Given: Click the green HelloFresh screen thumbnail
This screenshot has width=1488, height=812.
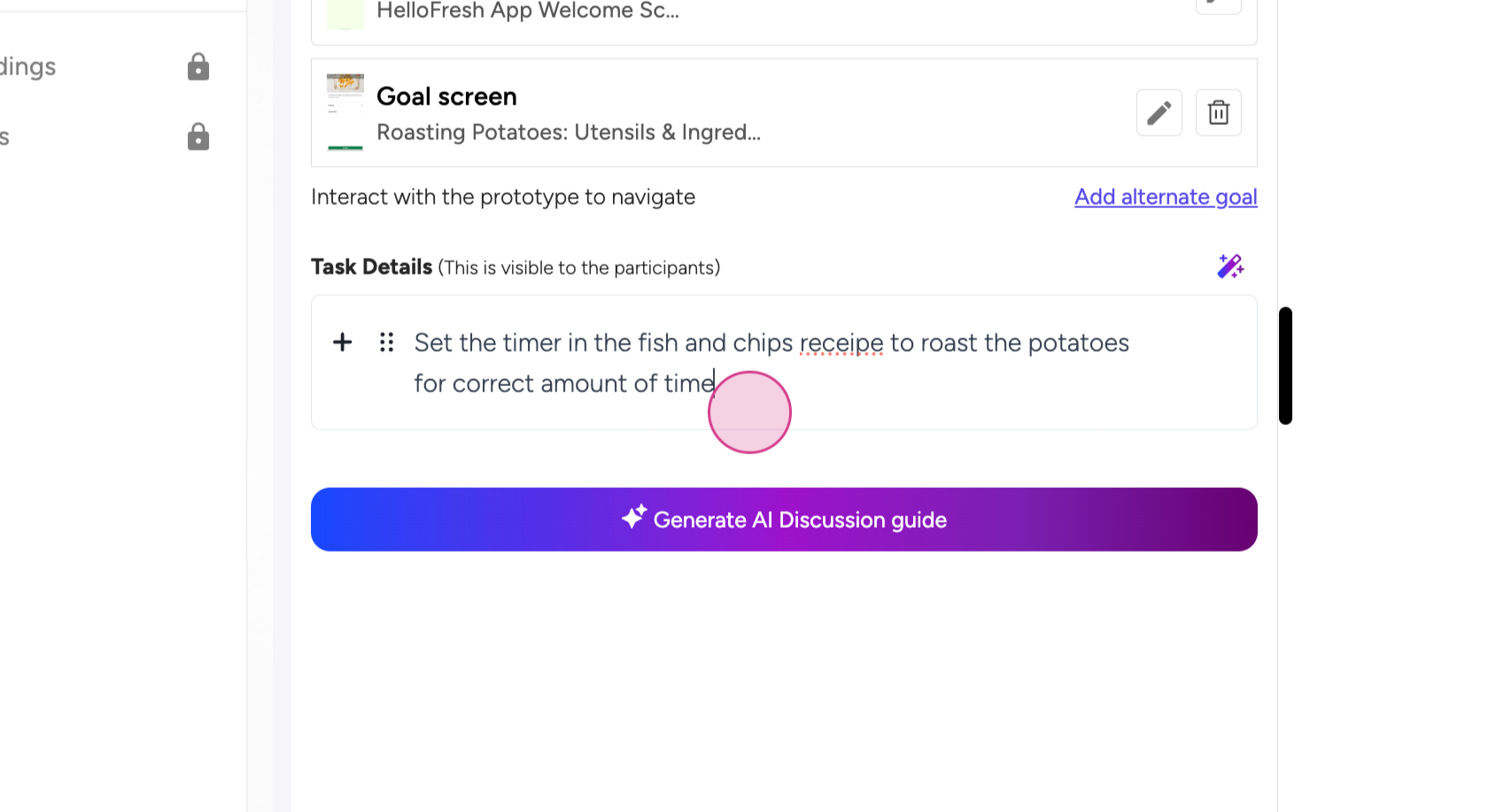Looking at the screenshot, I should pyautogui.click(x=345, y=13).
